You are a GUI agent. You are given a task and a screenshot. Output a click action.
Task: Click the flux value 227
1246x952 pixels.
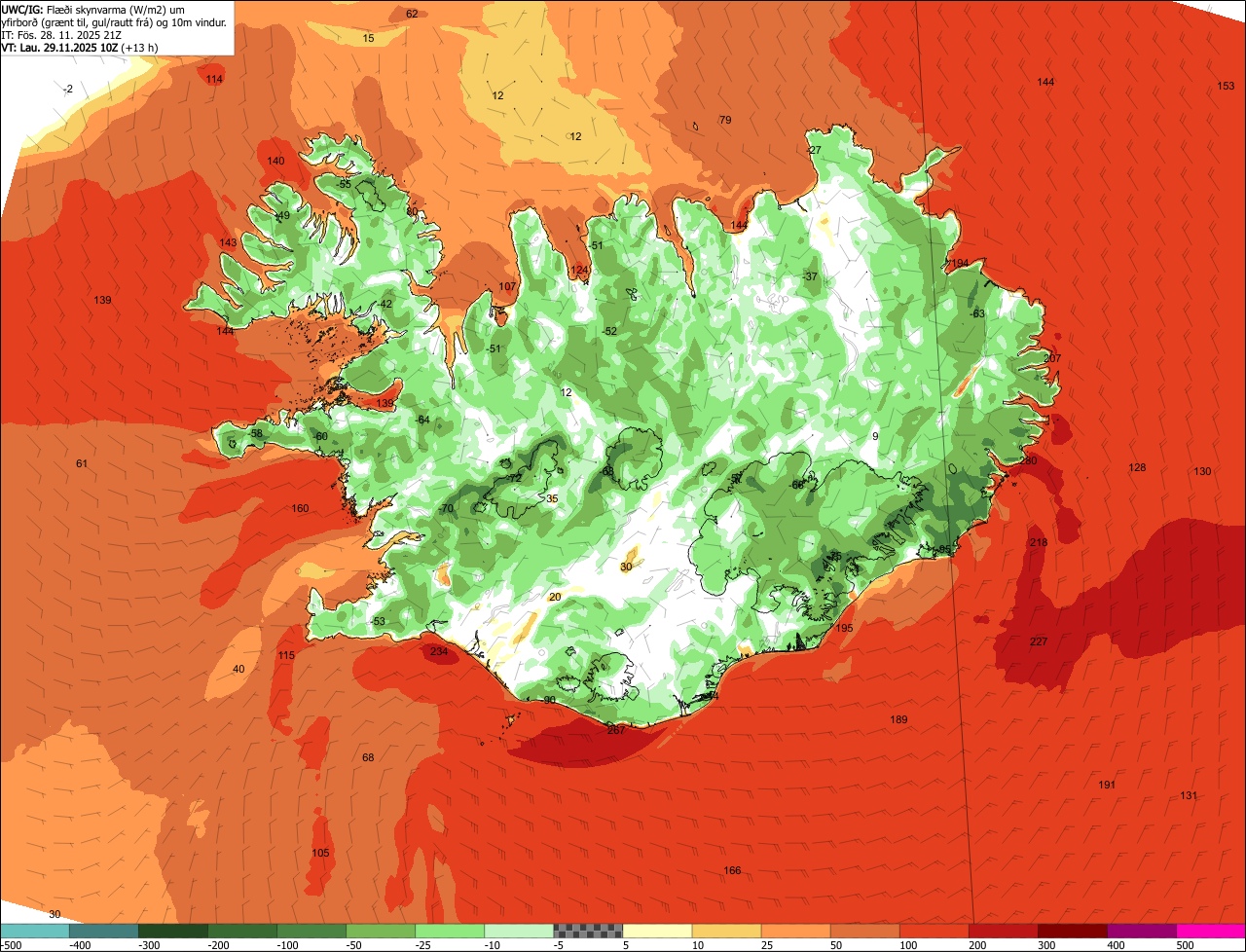point(1039,641)
